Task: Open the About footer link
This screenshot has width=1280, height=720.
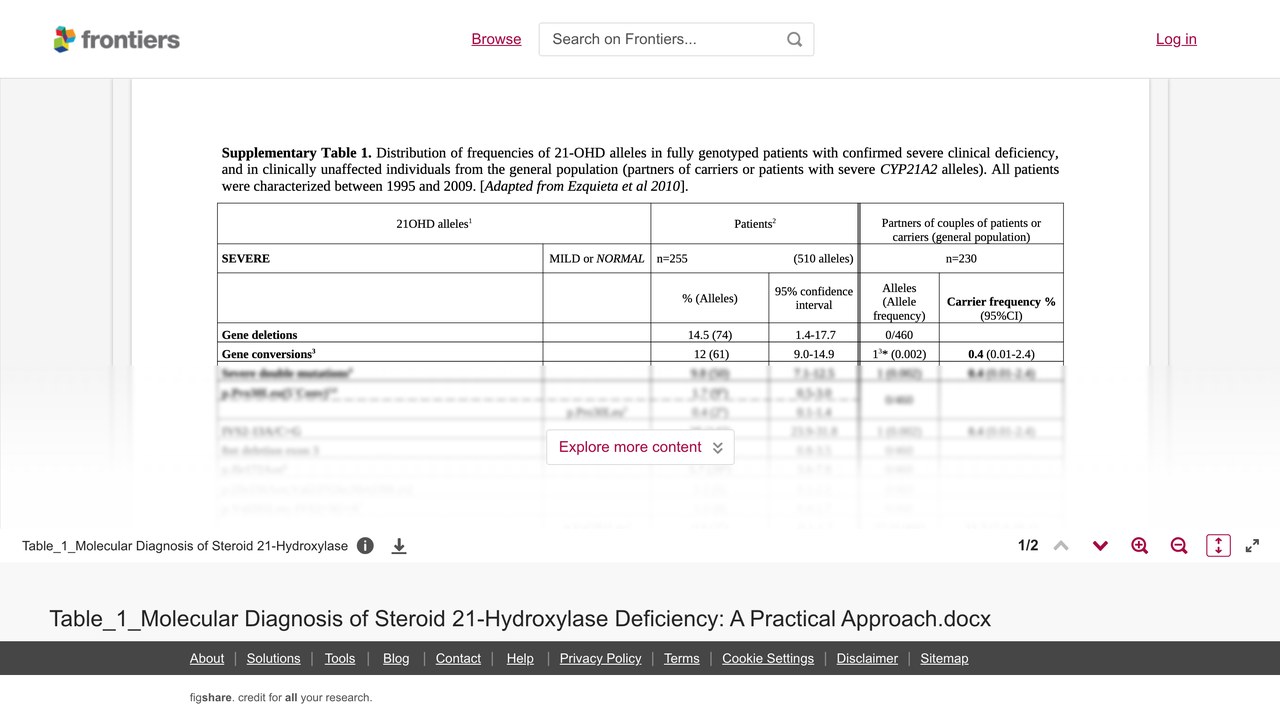Action: tap(207, 658)
